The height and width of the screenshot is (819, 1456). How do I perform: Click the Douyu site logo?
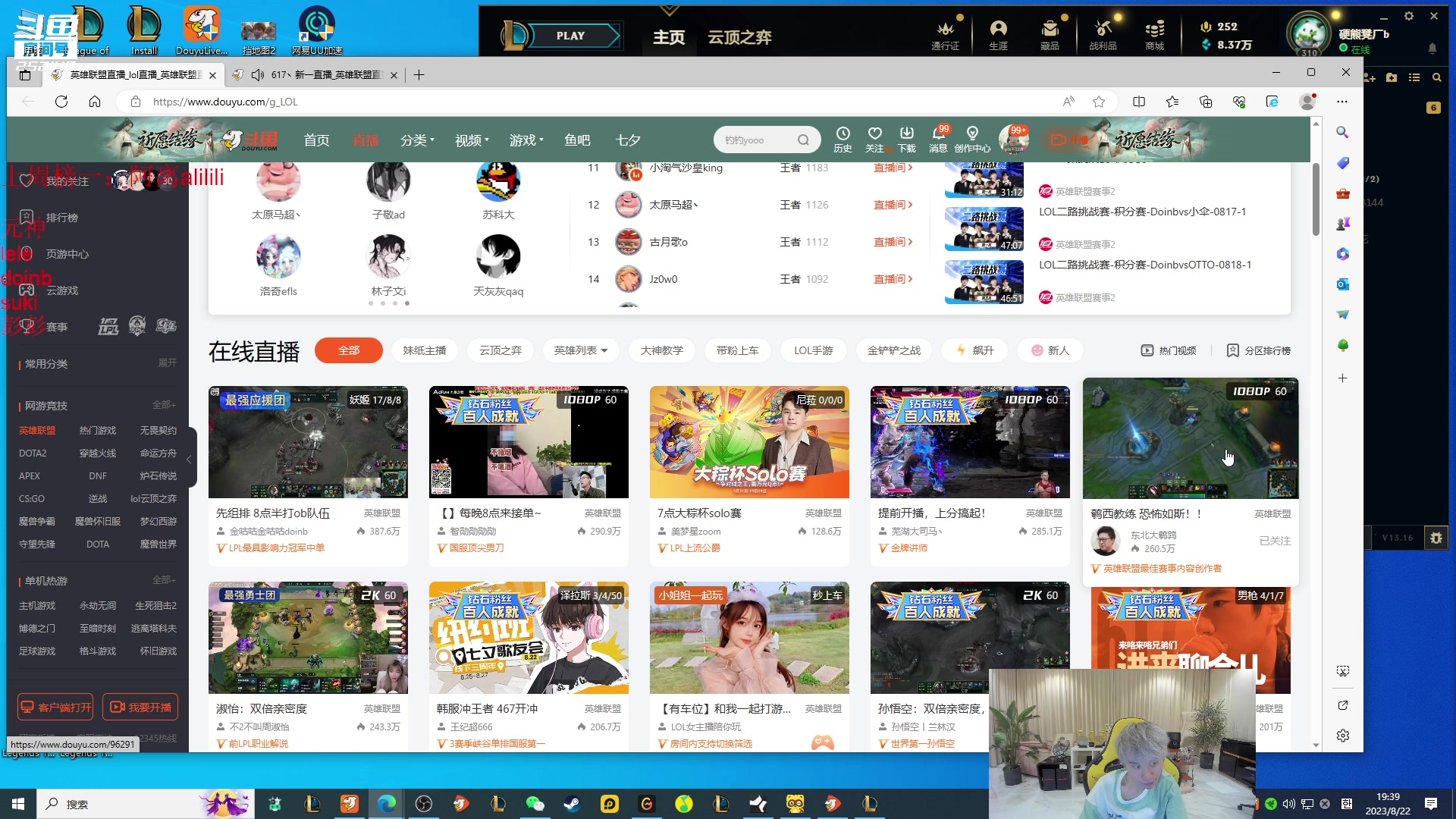click(251, 140)
